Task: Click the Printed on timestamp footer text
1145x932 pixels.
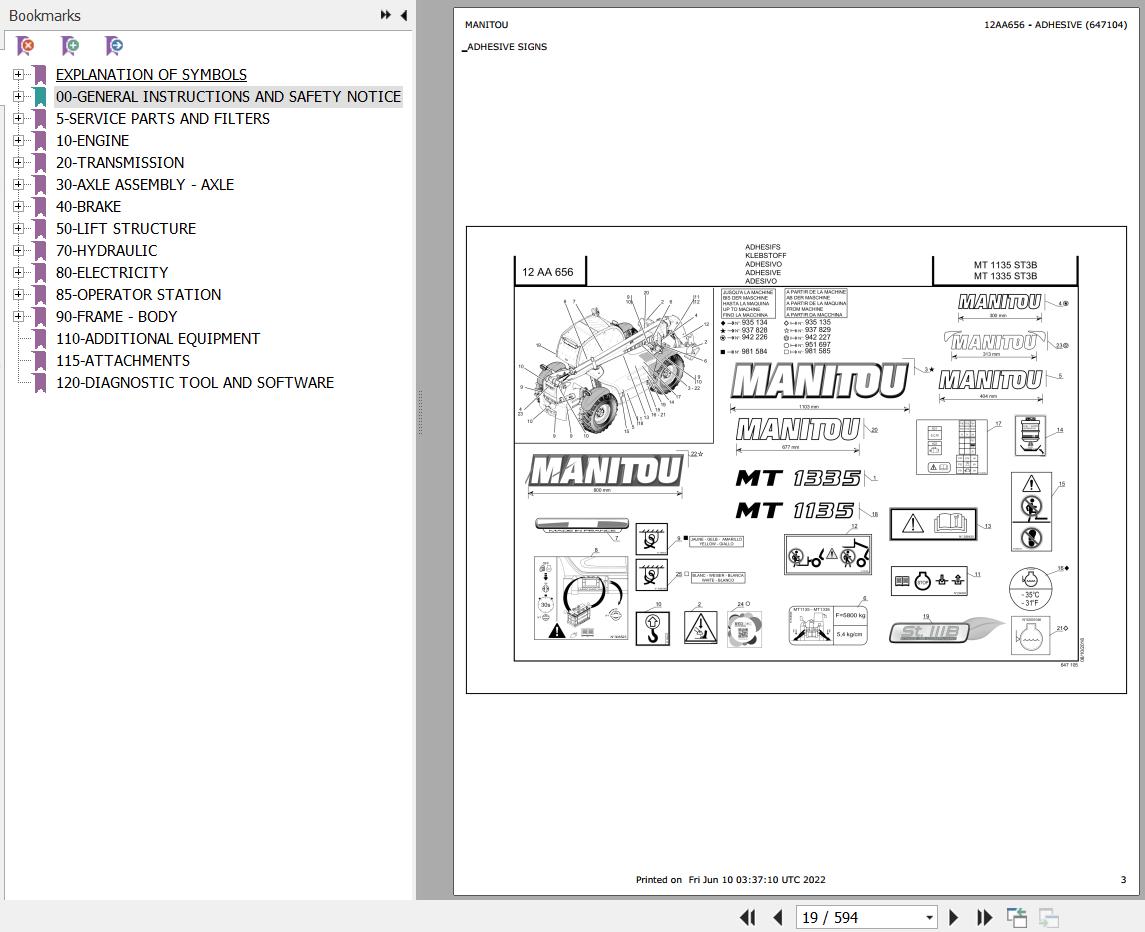Action: (x=730, y=879)
